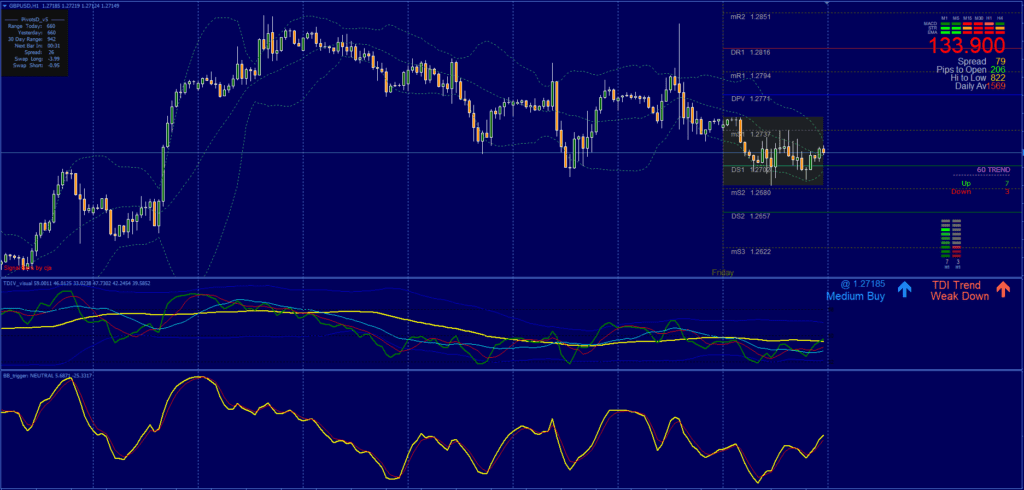Click the mS2 1.2680 pivot label
Screen dimensions: 1024x490
(x=750, y=193)
